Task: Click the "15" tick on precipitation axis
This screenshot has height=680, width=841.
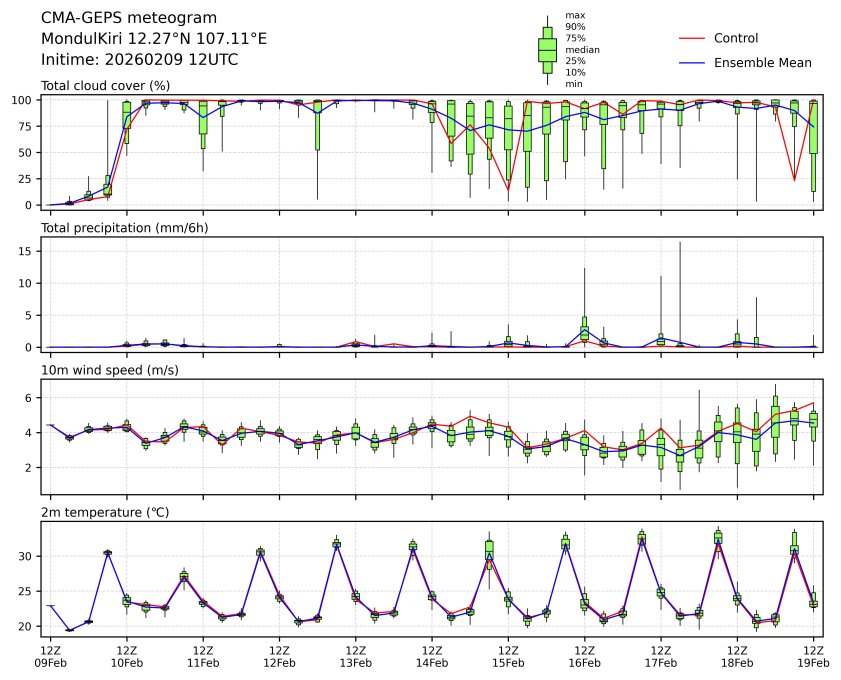Action: (x=29, y=251)
